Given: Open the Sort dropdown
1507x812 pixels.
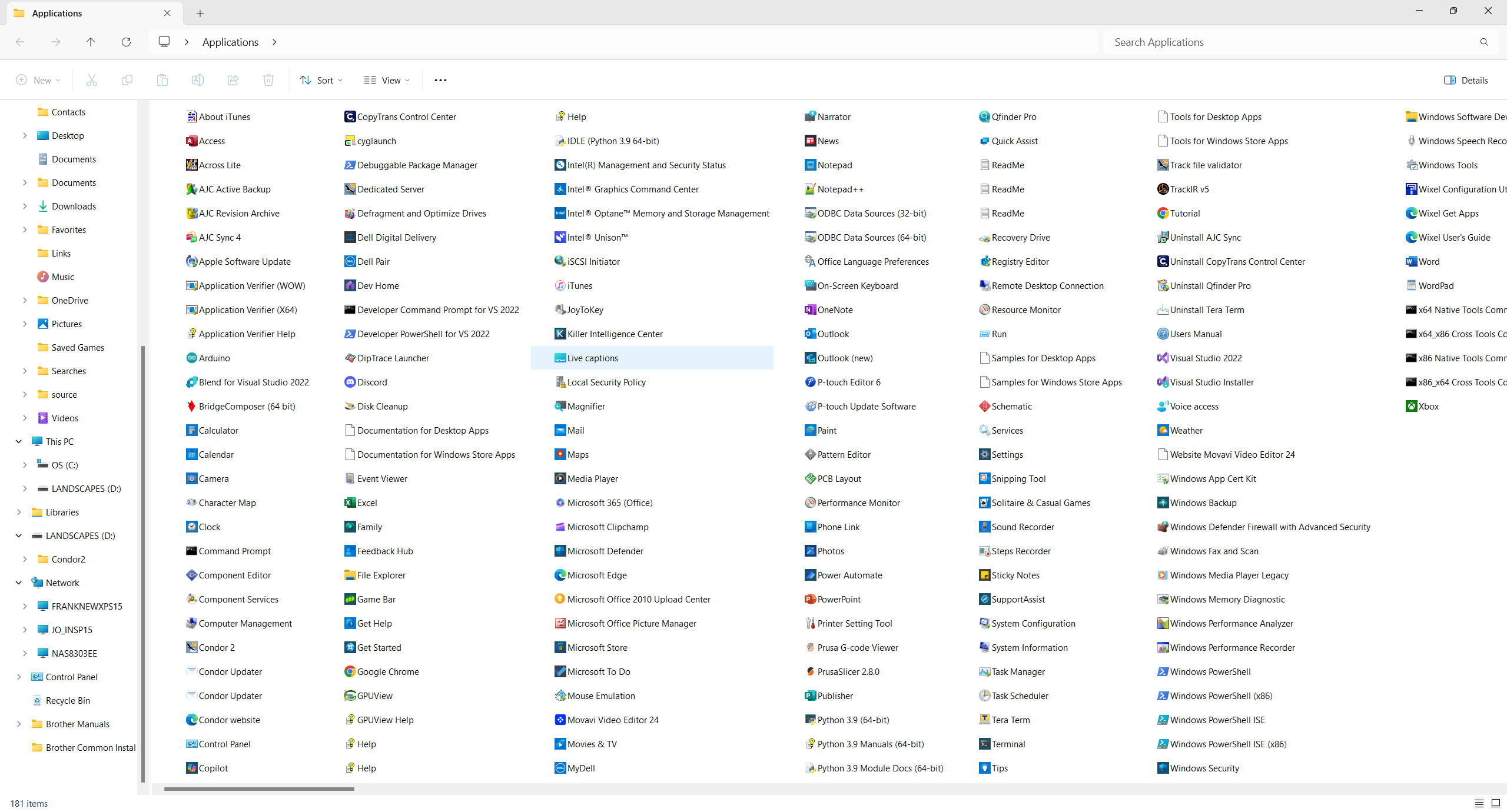Looking at the screenshot, I should click(321, 80).
